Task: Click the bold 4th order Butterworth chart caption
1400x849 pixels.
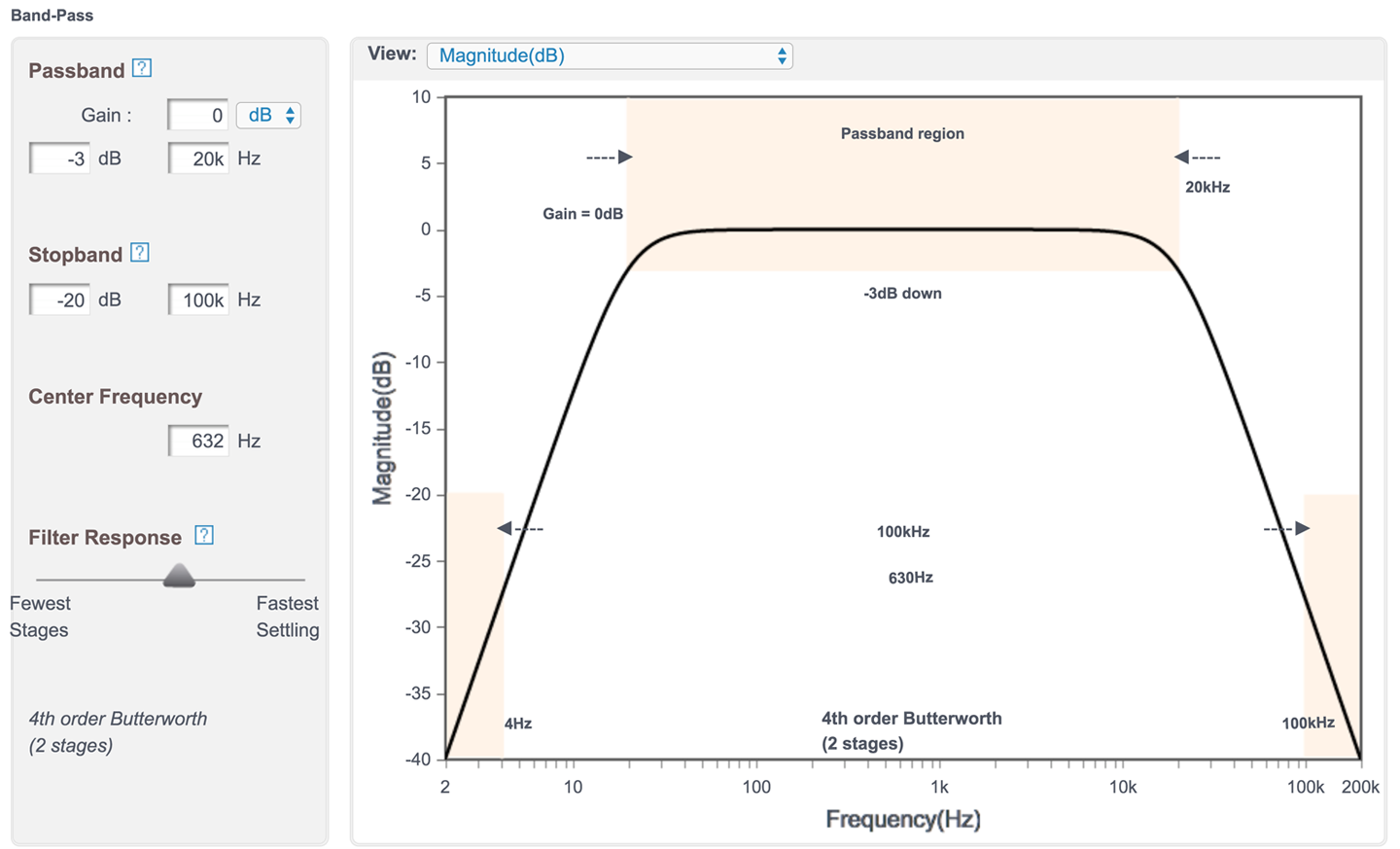Action: [911, 731]
